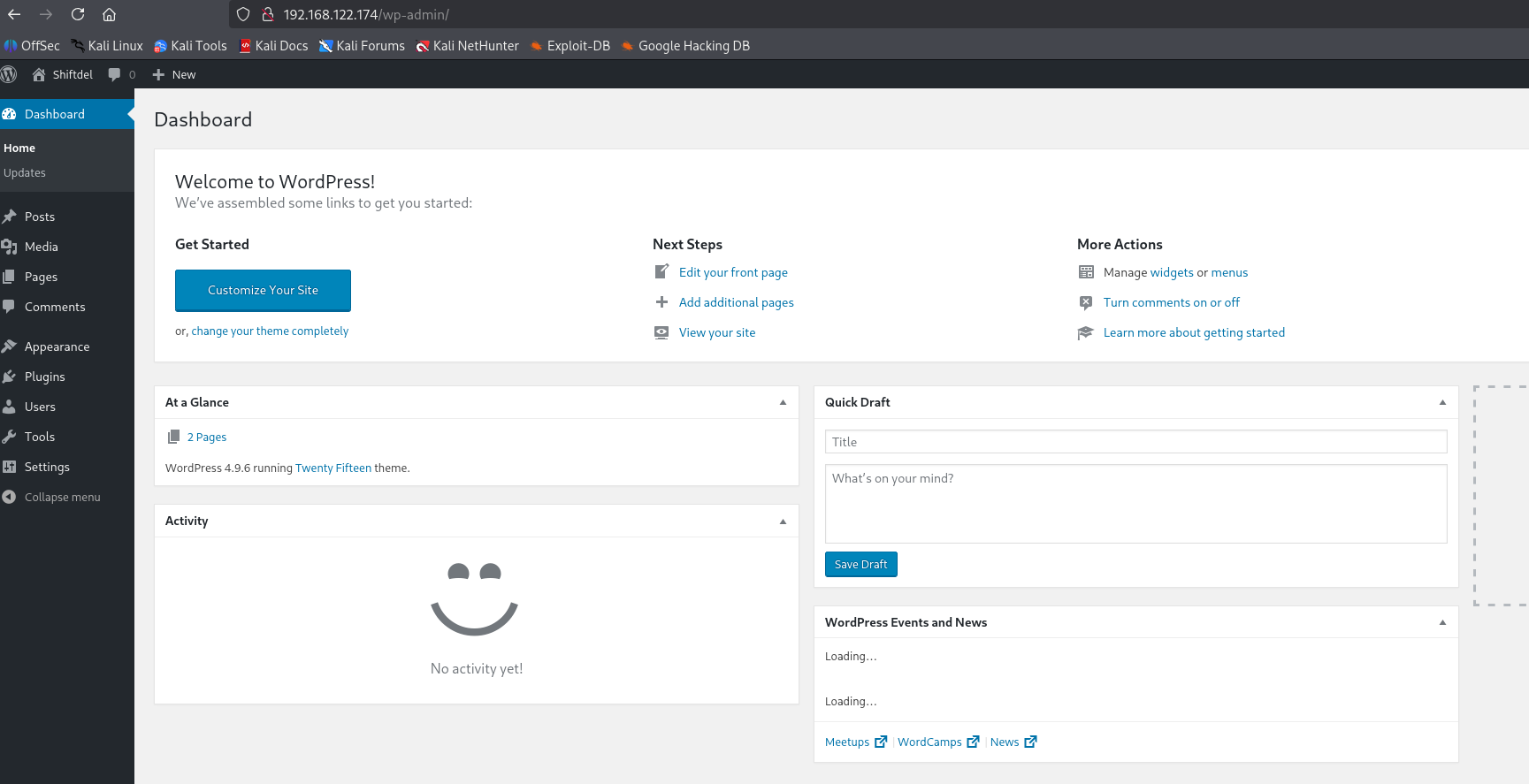Screen dimensions: 1529x784
Task: Open the 2 Pages link
Action: (207, 437)
